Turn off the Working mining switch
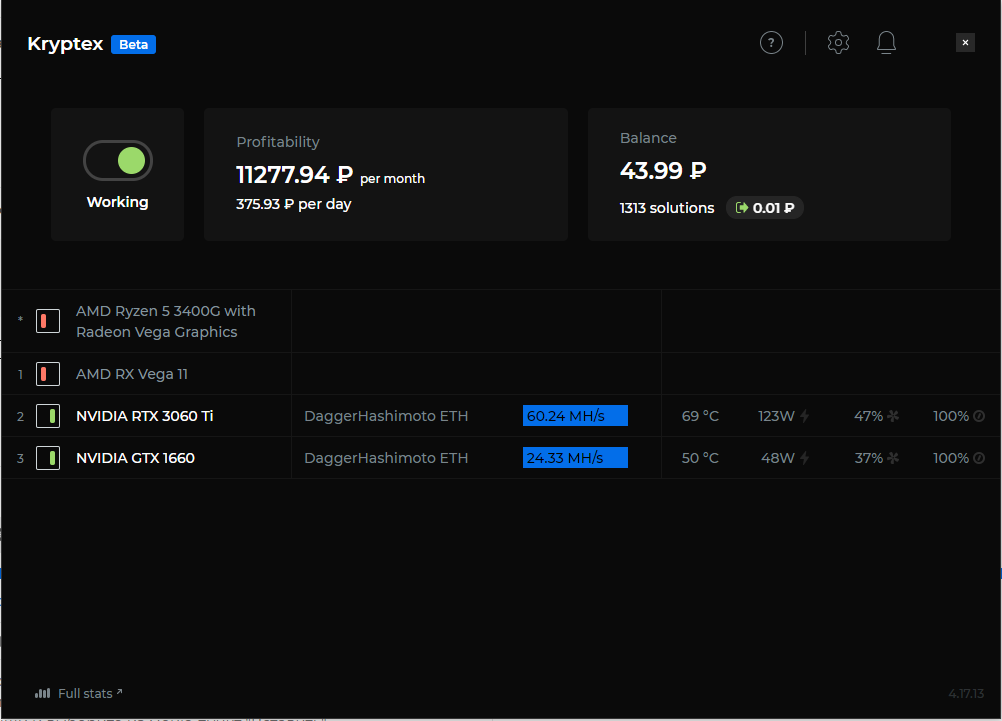Image resolution: width=1002 pixels, height=721 pixels. click(118, 160)
